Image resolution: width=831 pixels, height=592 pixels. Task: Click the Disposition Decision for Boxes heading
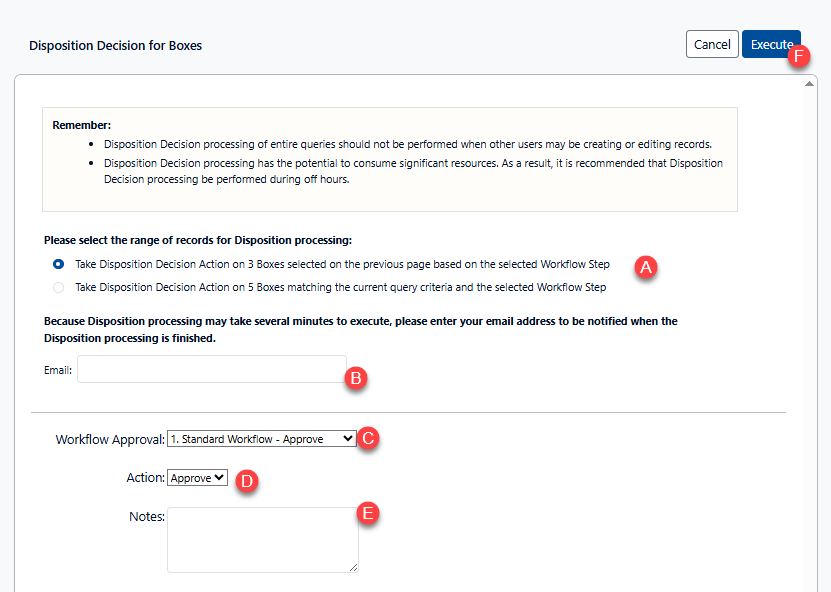tap(115, 46)
